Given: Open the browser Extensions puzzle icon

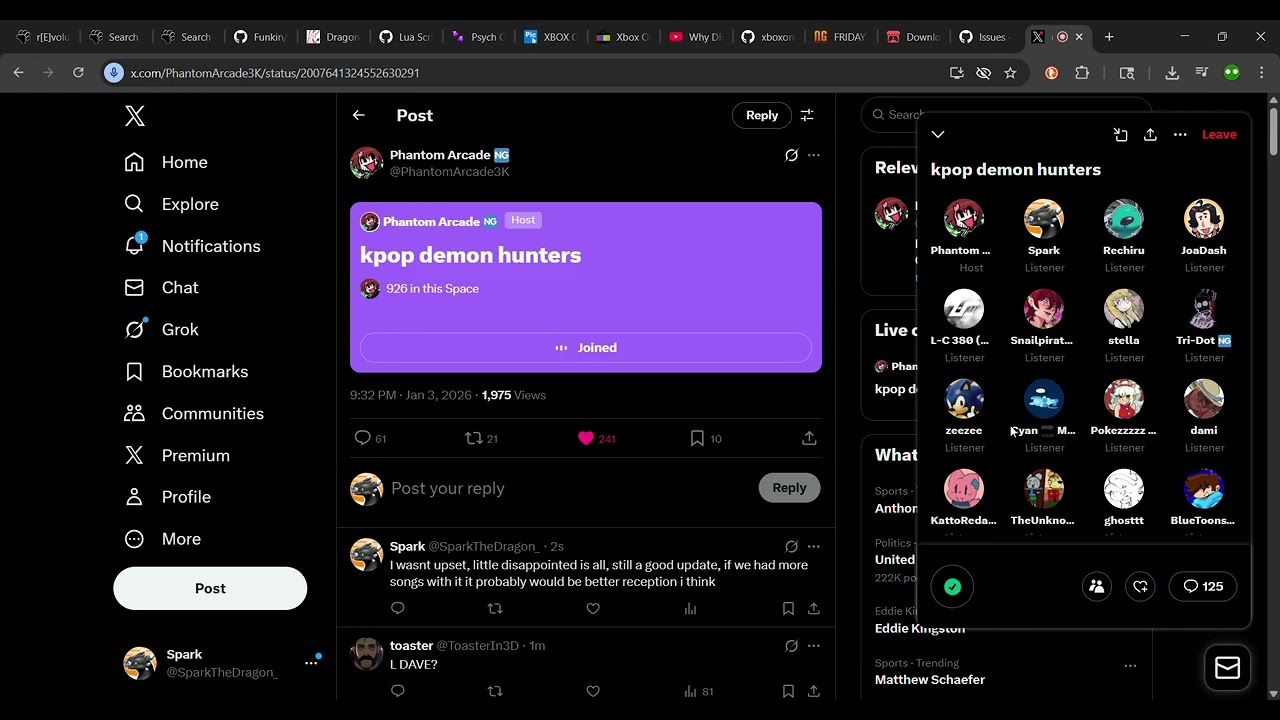Looking at the screenshot, I should click(1082, 73).
